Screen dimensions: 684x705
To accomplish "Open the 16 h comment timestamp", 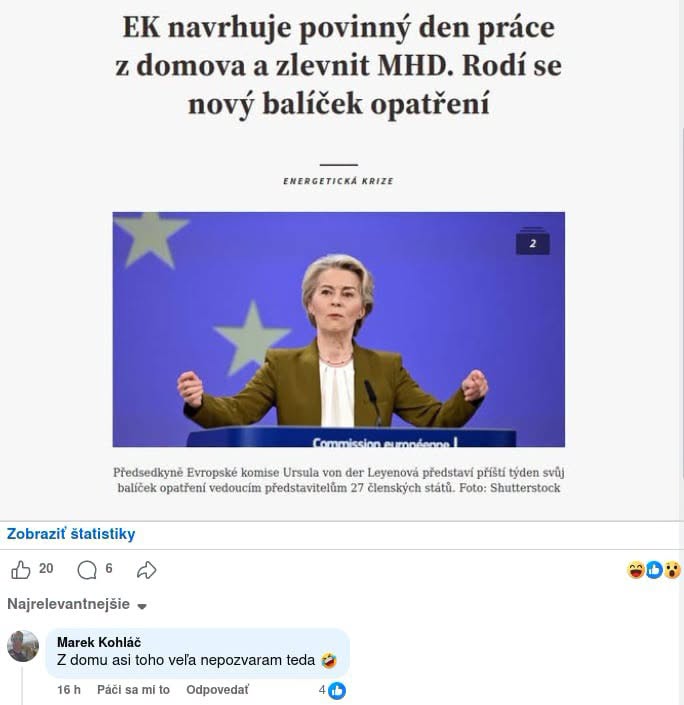I will 69,690.
